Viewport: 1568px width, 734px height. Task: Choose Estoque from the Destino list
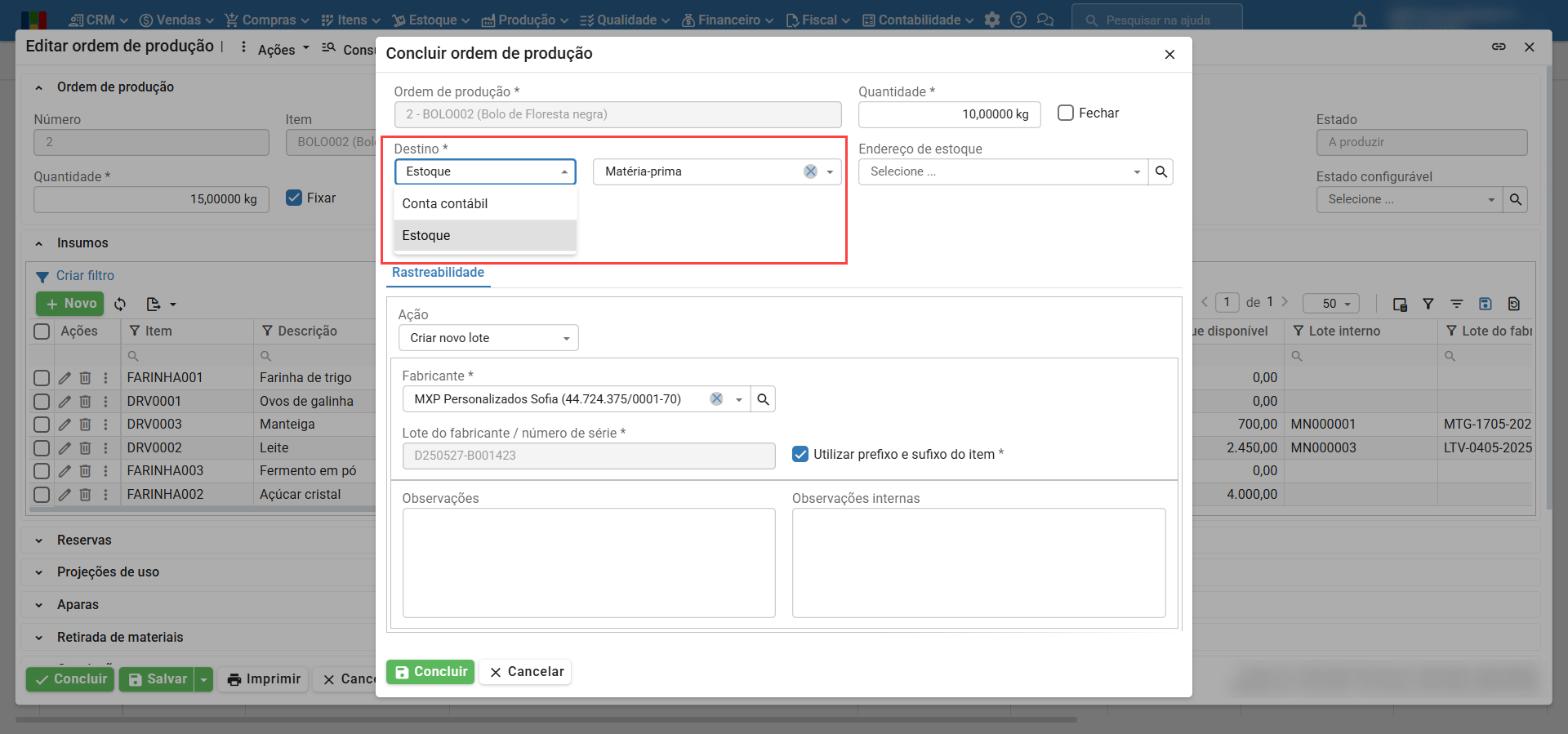pos(485,235)
